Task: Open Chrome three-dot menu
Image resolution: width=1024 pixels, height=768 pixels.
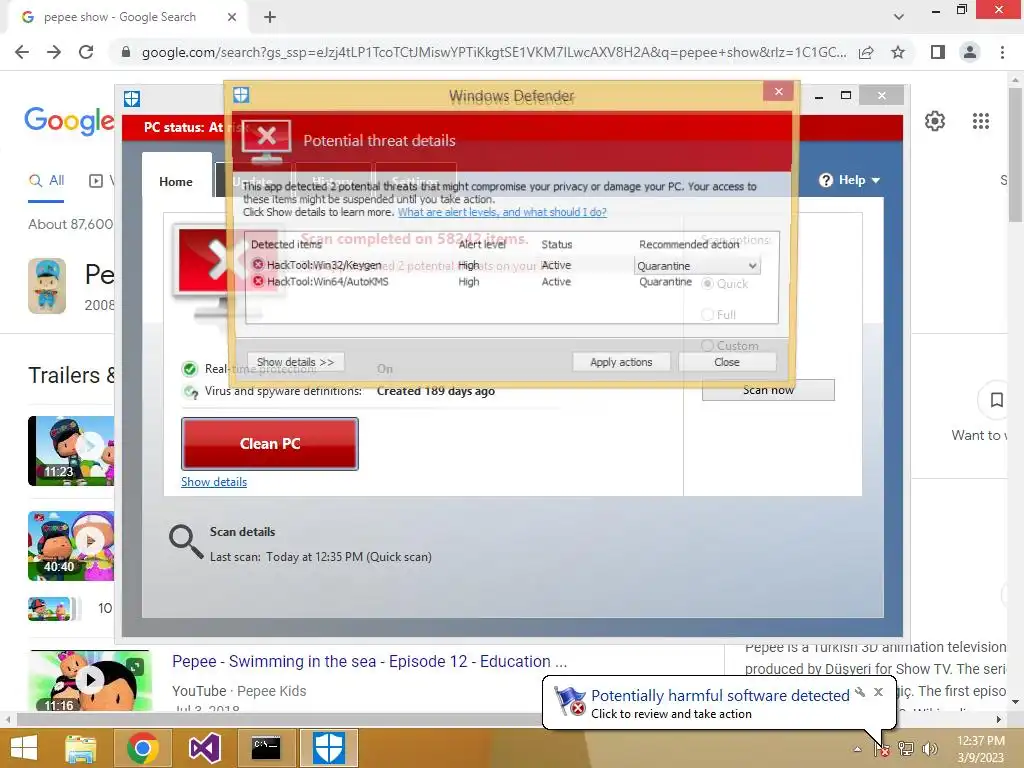Action: [x=1002, y=52]
